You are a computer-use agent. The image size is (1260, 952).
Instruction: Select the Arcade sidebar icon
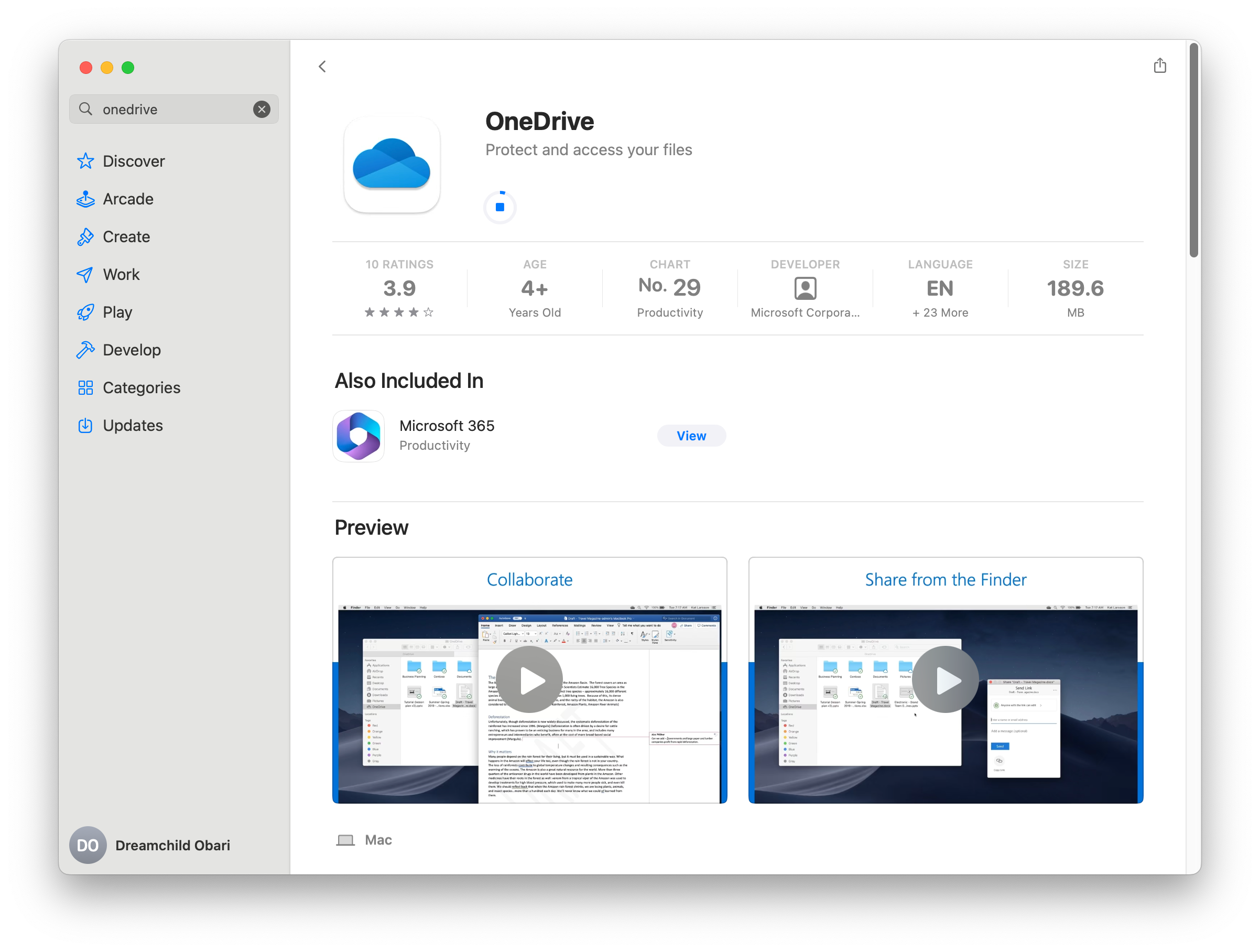(127, 199)
